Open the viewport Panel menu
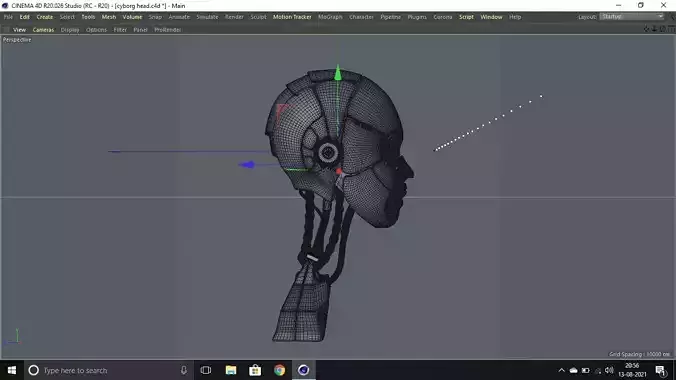 [x=141, y=30]
